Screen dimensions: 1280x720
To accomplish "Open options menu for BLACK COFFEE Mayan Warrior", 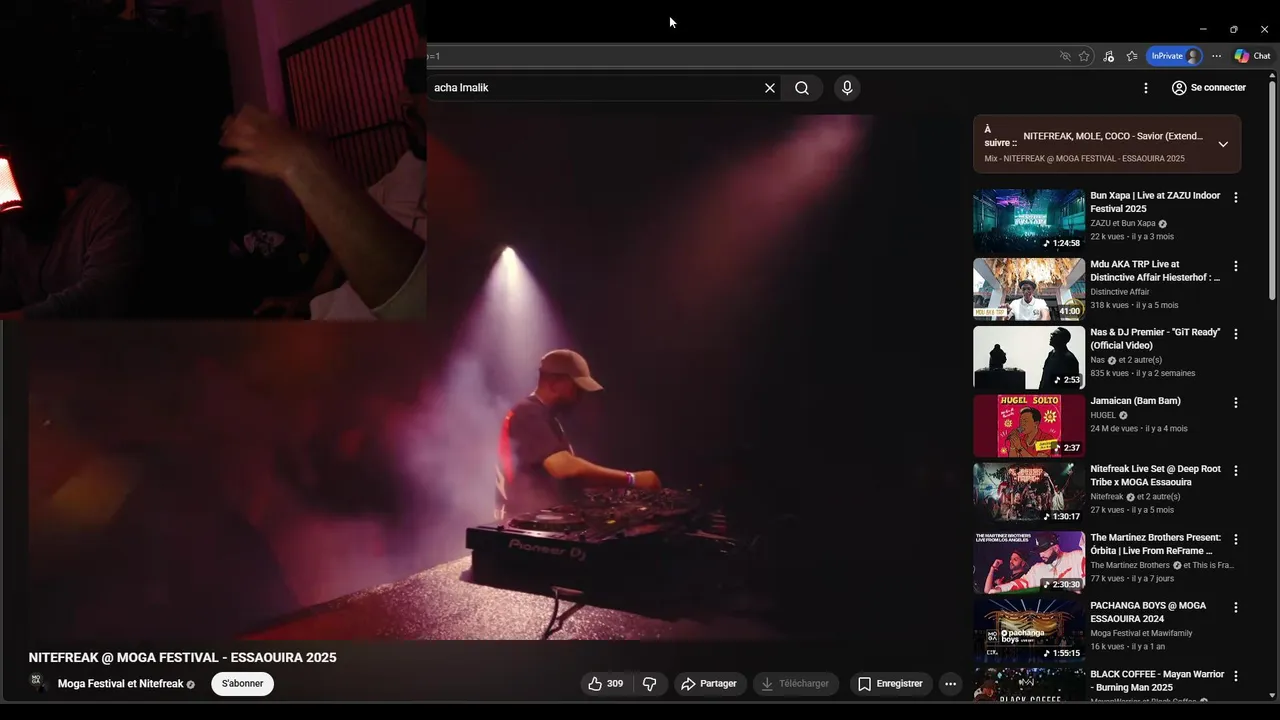I will click(1236, 676).
